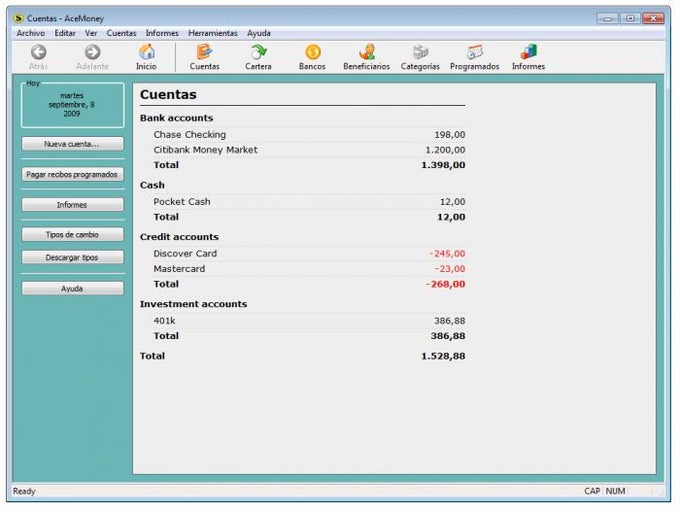The height and width of the screenshot is (512, 680).
Task: Click the Informes sidebar button
Action: tap(72, 205)
